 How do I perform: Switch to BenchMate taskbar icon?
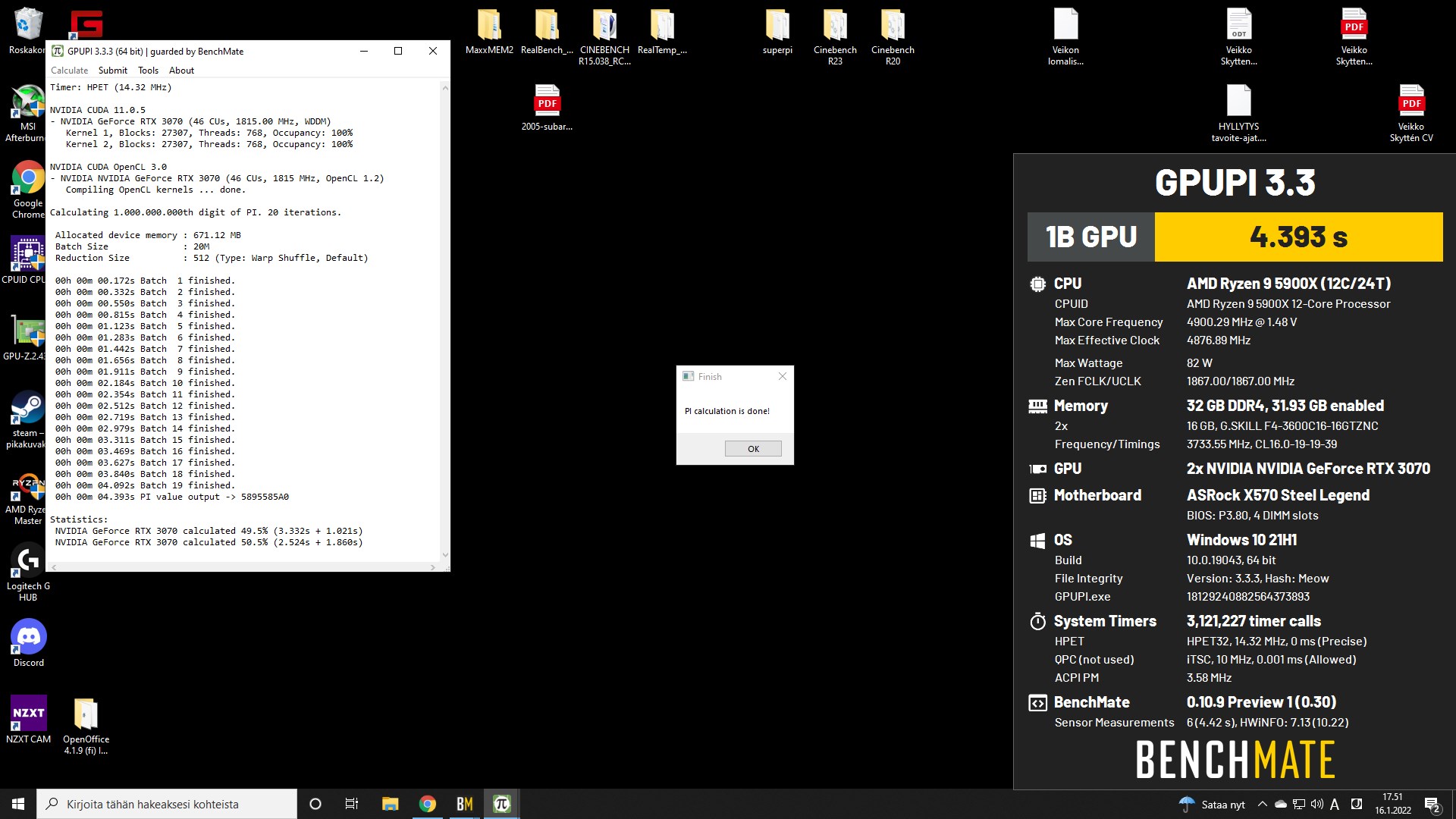pos(464,804)
